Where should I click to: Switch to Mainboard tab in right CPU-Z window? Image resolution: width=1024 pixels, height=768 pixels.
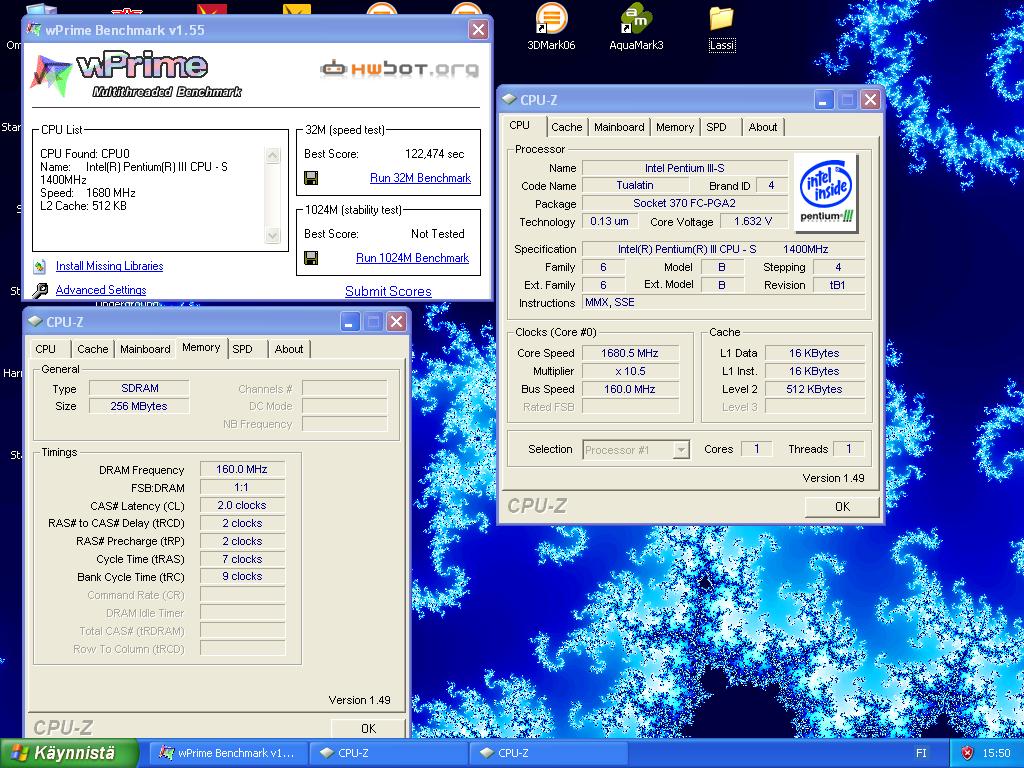pyautogui.click(x=619, y=127)
